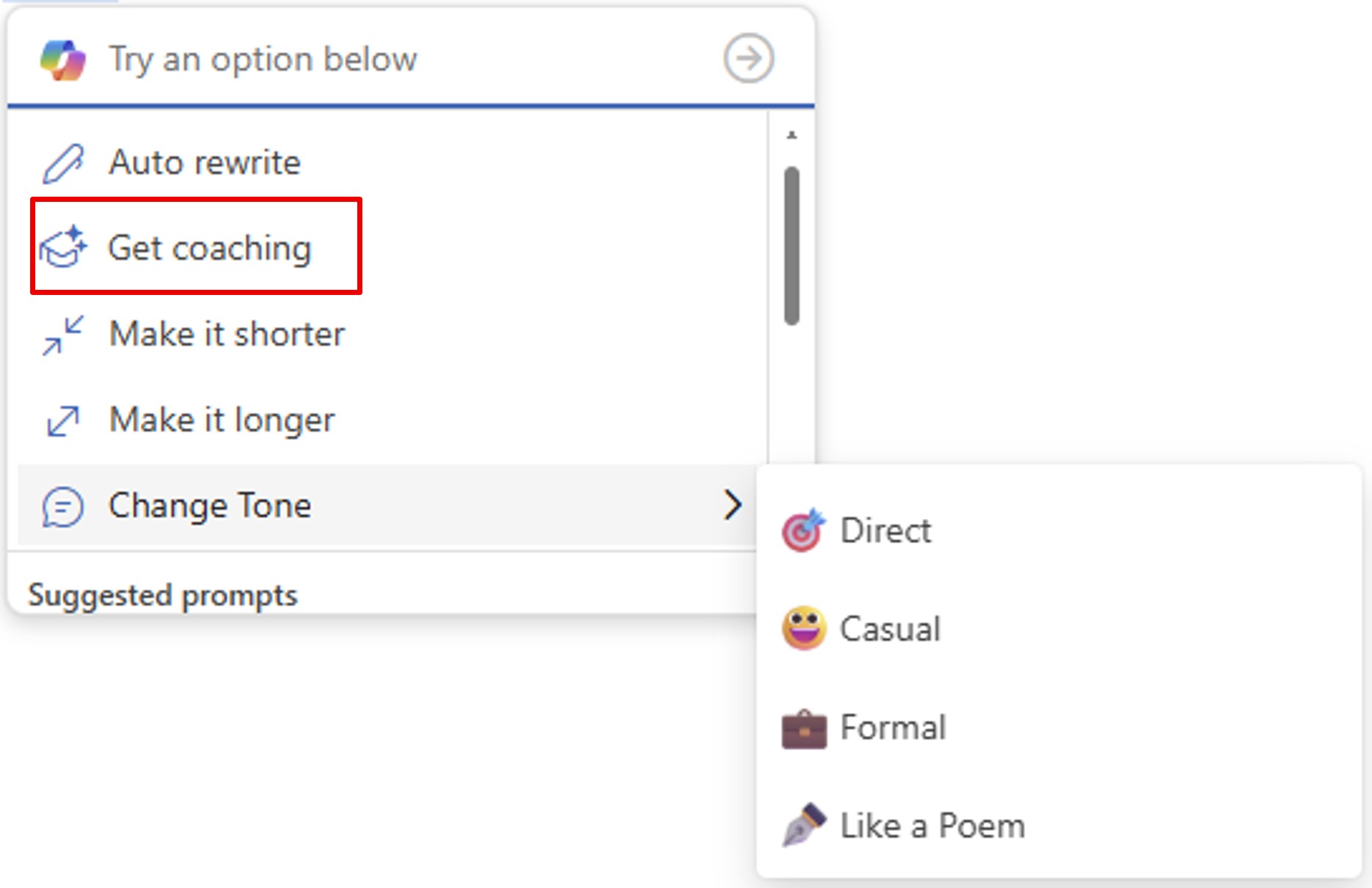Click the Make it shorter arrows icon
This screenshot has height=888, width=1372.
click(63, 335)
